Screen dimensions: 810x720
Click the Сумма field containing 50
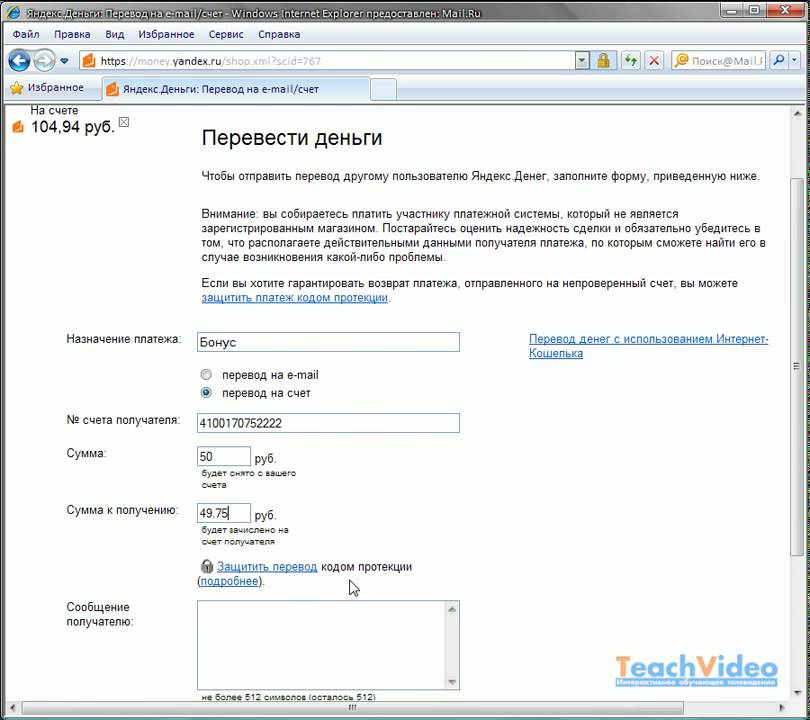coord(224,457)
